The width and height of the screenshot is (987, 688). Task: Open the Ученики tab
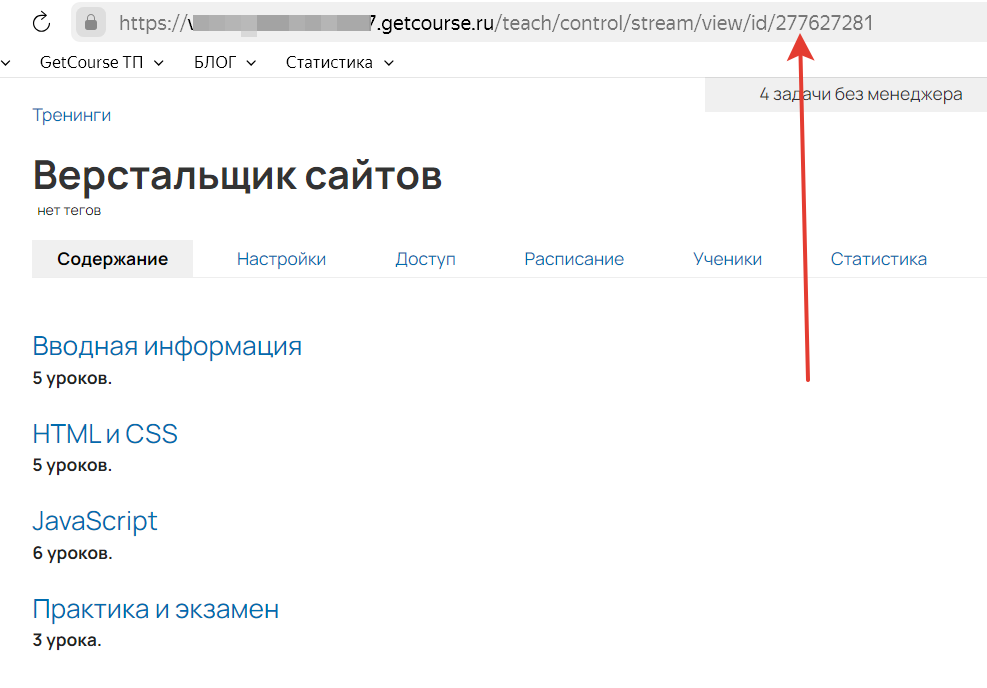pyautogui.click(x=727, y=259)
